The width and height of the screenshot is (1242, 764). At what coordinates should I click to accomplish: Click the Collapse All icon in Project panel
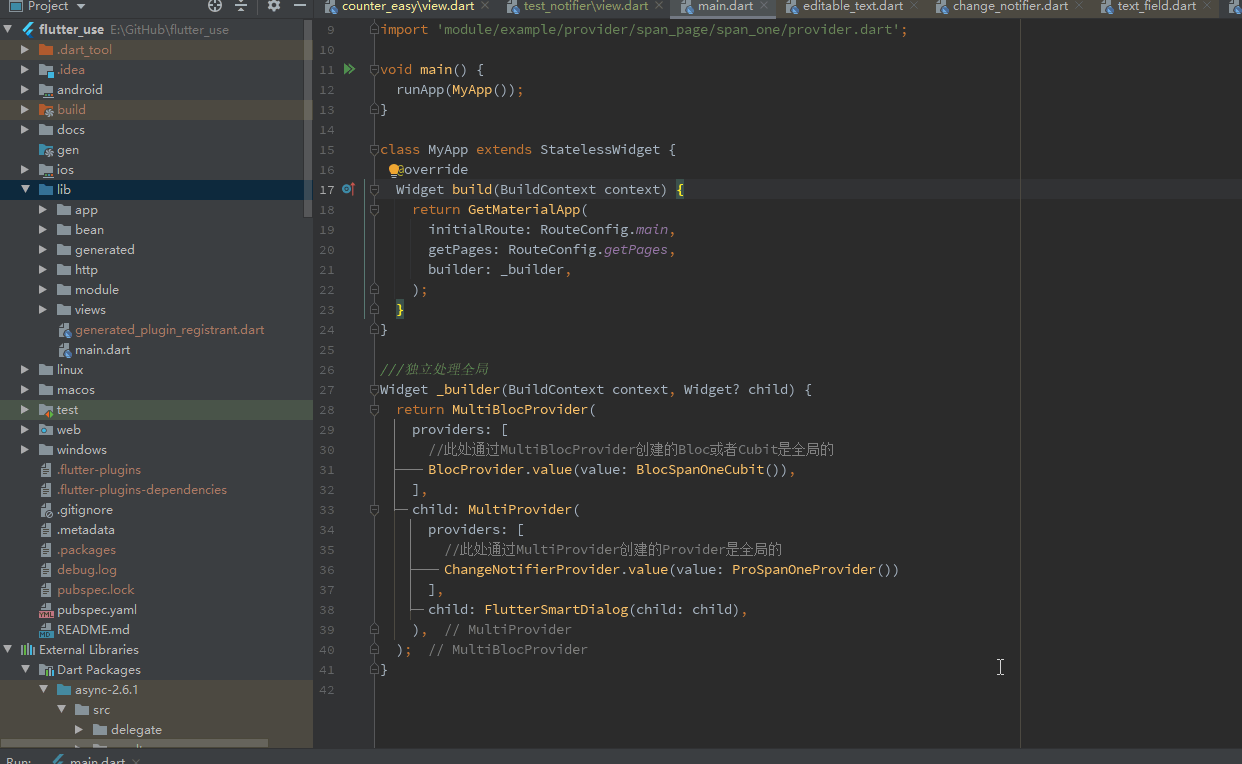point(241,6)
